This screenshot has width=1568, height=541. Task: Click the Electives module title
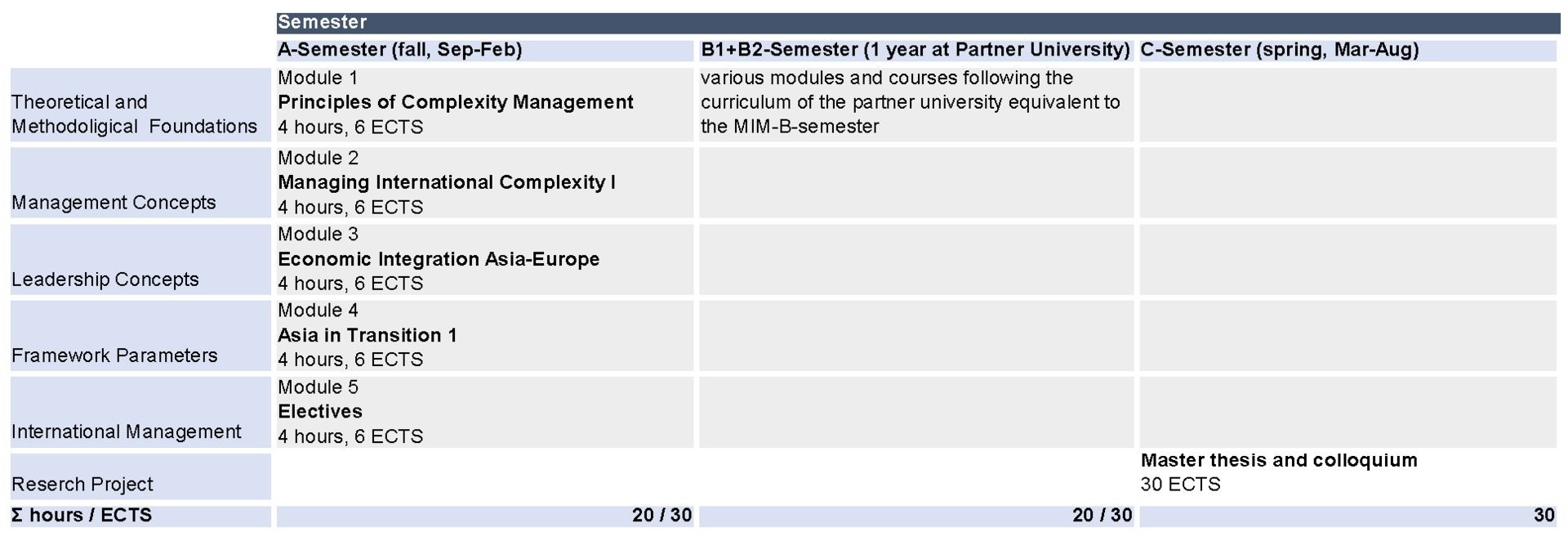click(x=320, y=412)
